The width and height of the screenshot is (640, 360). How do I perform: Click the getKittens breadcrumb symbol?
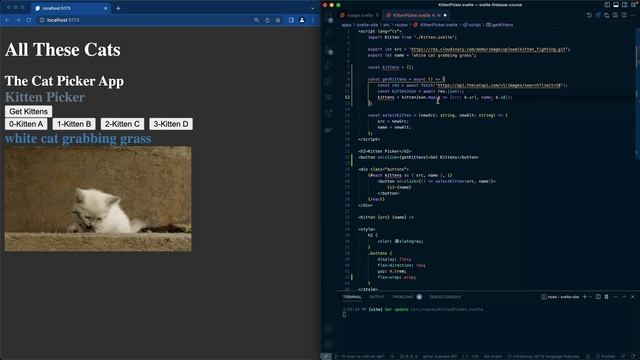pos(500,25)
